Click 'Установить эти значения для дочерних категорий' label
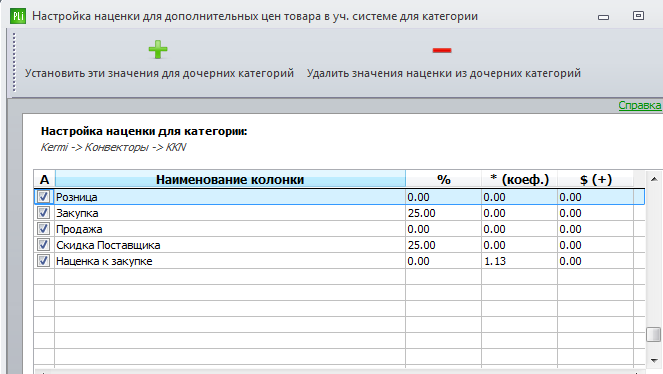This screenshot has height=374, width=663. tap(159, 73)
